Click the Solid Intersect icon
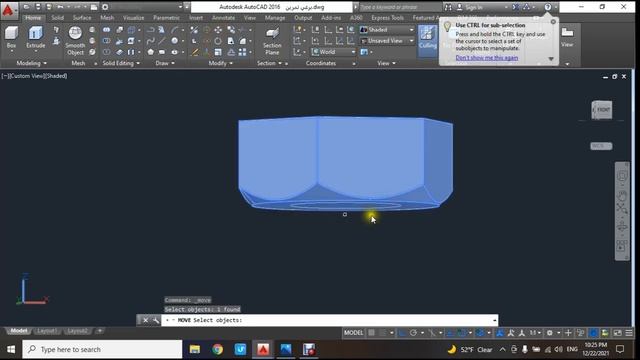640x360 pixels. click(106, 52)
